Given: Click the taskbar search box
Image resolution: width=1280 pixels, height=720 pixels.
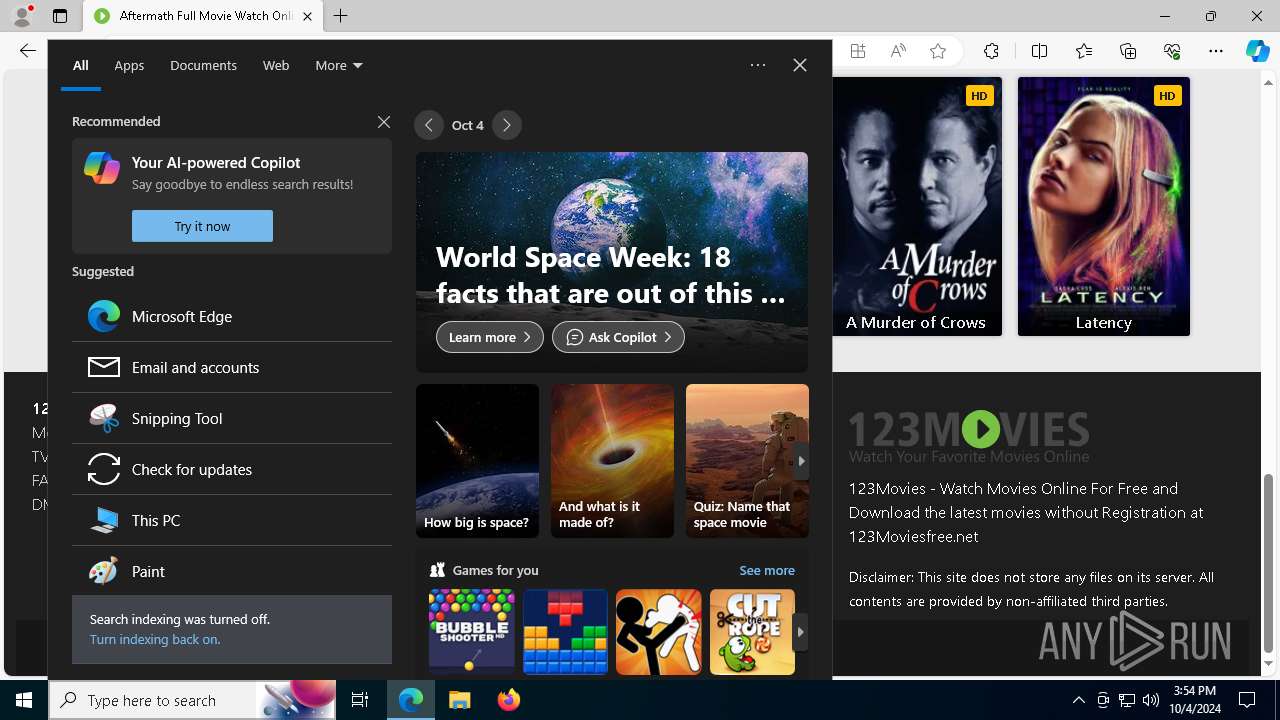Looking at the screenshot, I should tap(192, 700).
